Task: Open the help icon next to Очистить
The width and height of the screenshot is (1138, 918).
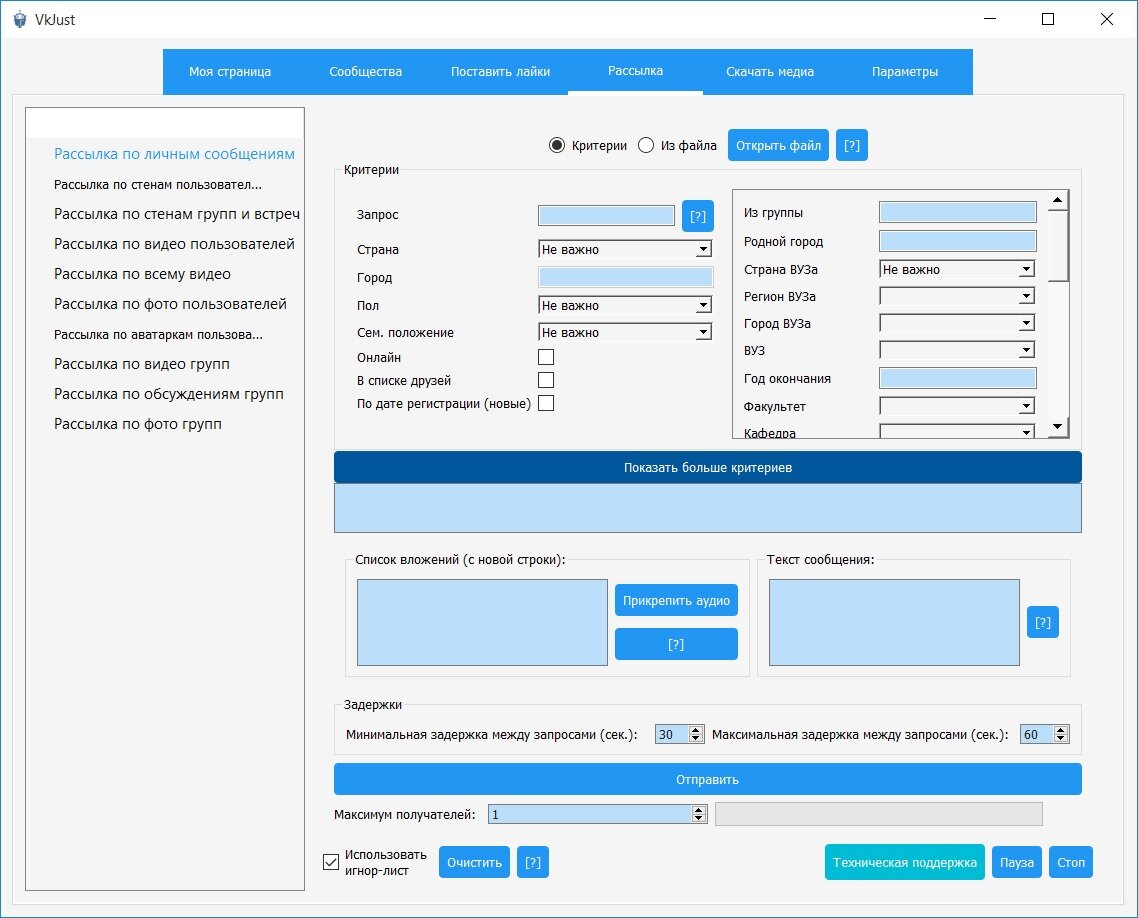Action: tap(533, 862)
